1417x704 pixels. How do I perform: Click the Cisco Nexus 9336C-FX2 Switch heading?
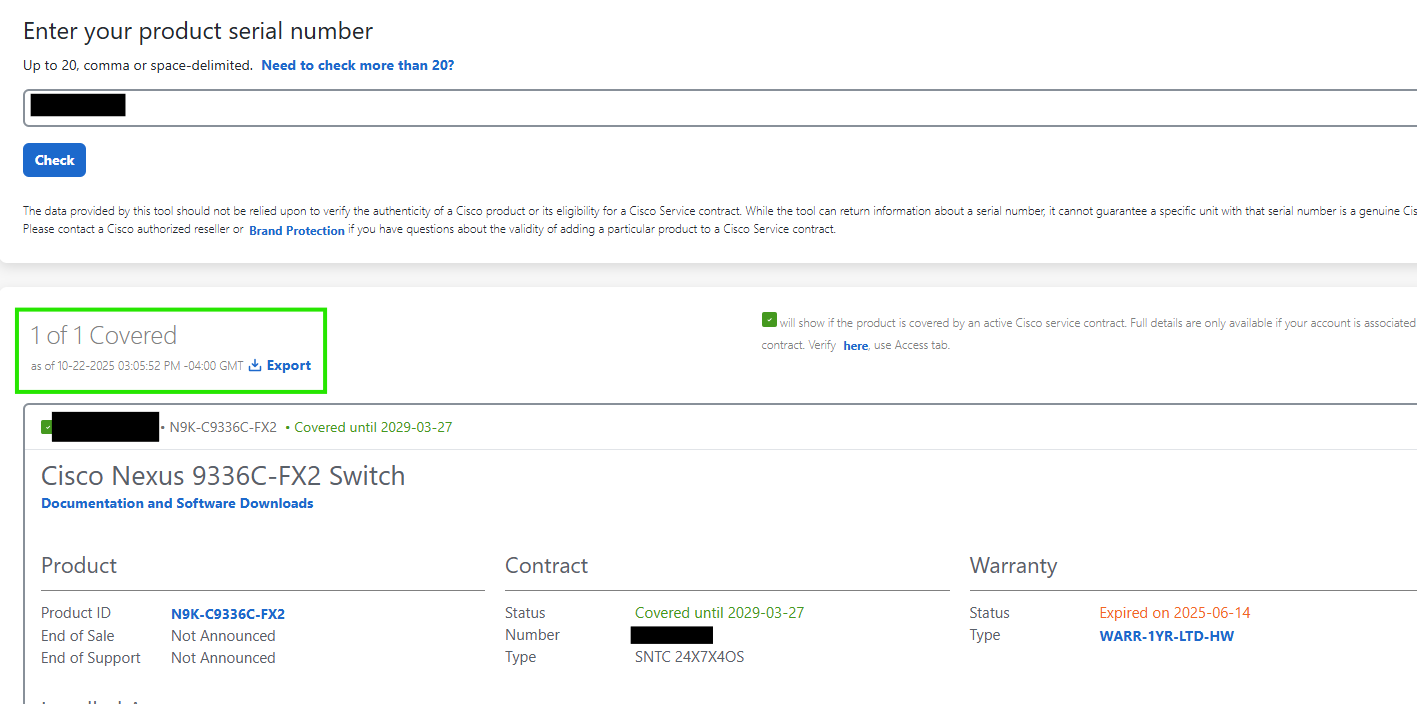pyautogui.click(x=223, y=475)
